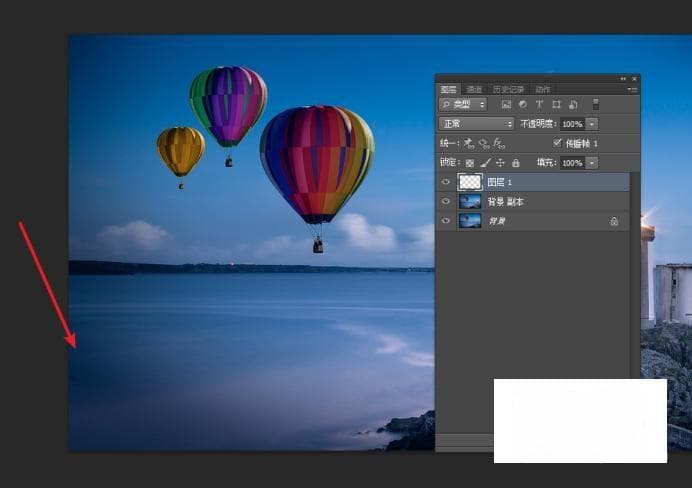This screenshot has height=488, width=692.
Task: Open the 历史记录 (History) tab
Action: [x=508, y=90]
